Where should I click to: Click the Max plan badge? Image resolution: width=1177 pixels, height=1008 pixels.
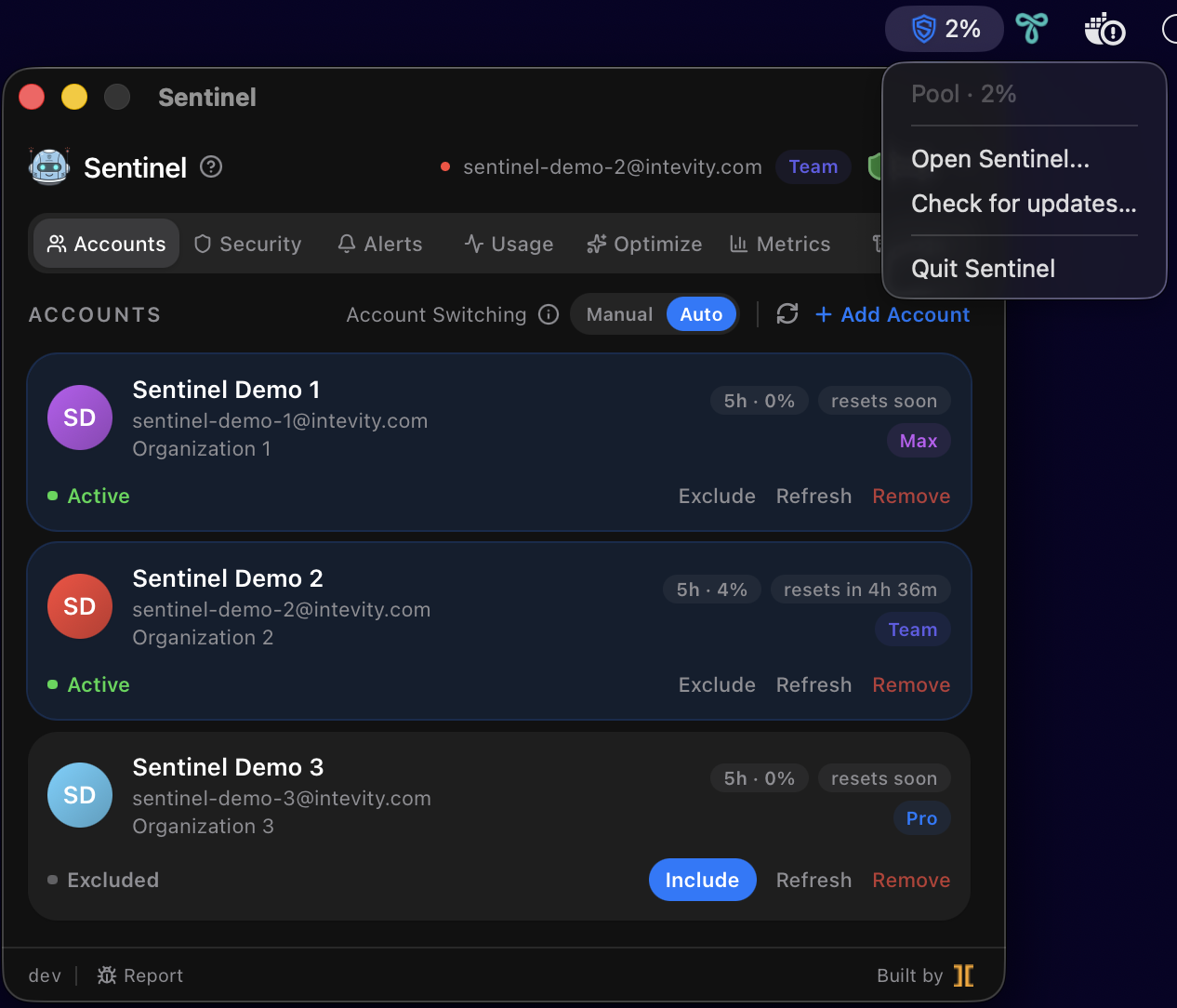coord(919,441)
